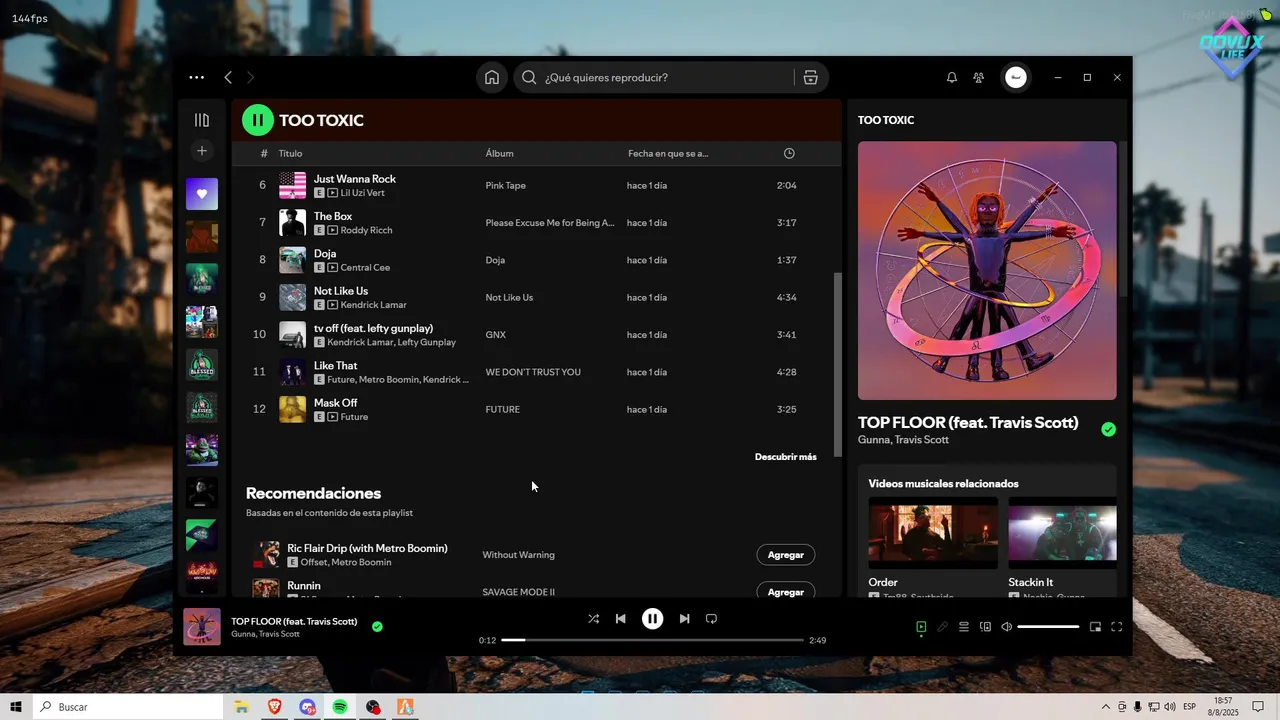
Task: Open related video Order thumbnail
Action: coord(933,533)
